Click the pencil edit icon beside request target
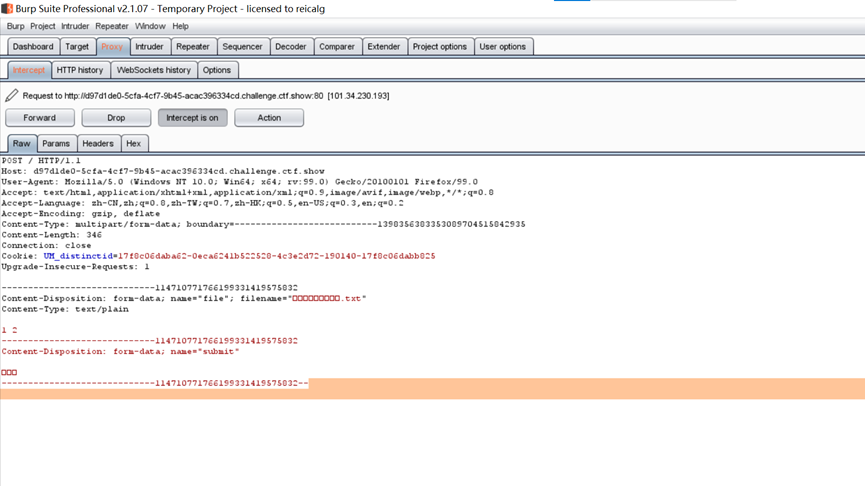The height and width of the screenshot is (486, 865). (12, 95)
